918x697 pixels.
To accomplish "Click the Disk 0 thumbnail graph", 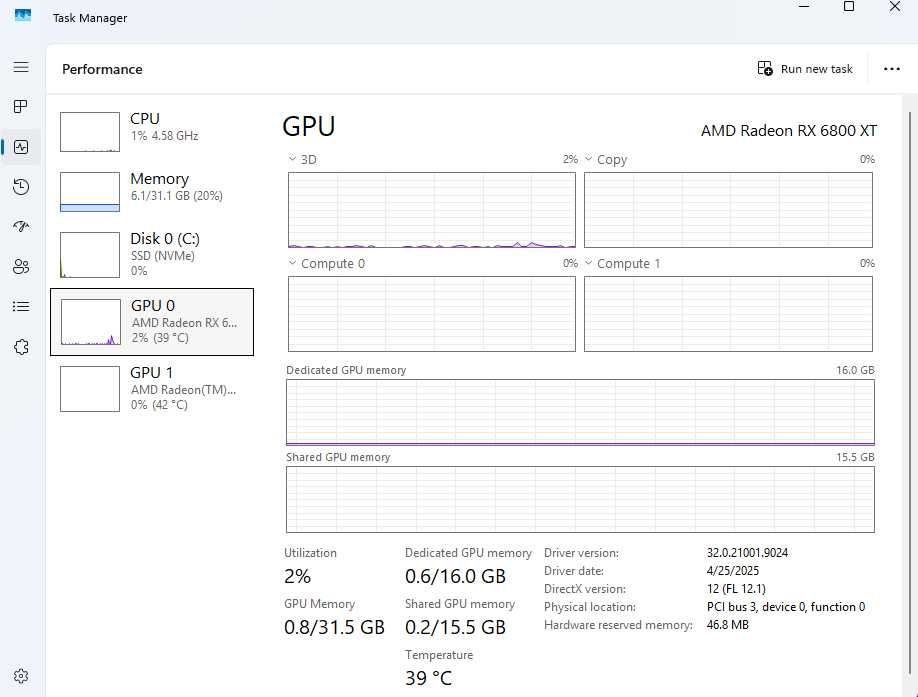I will [x=90, y=255].
